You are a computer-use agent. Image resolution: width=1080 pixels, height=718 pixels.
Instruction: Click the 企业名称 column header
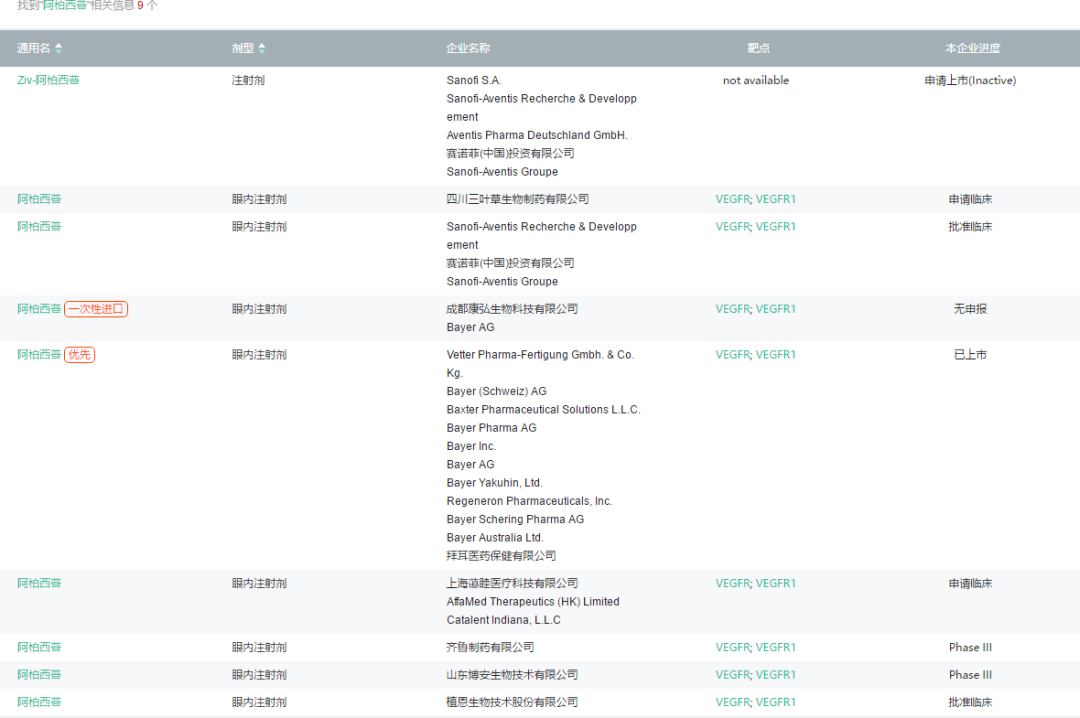(x=468, y=48)
